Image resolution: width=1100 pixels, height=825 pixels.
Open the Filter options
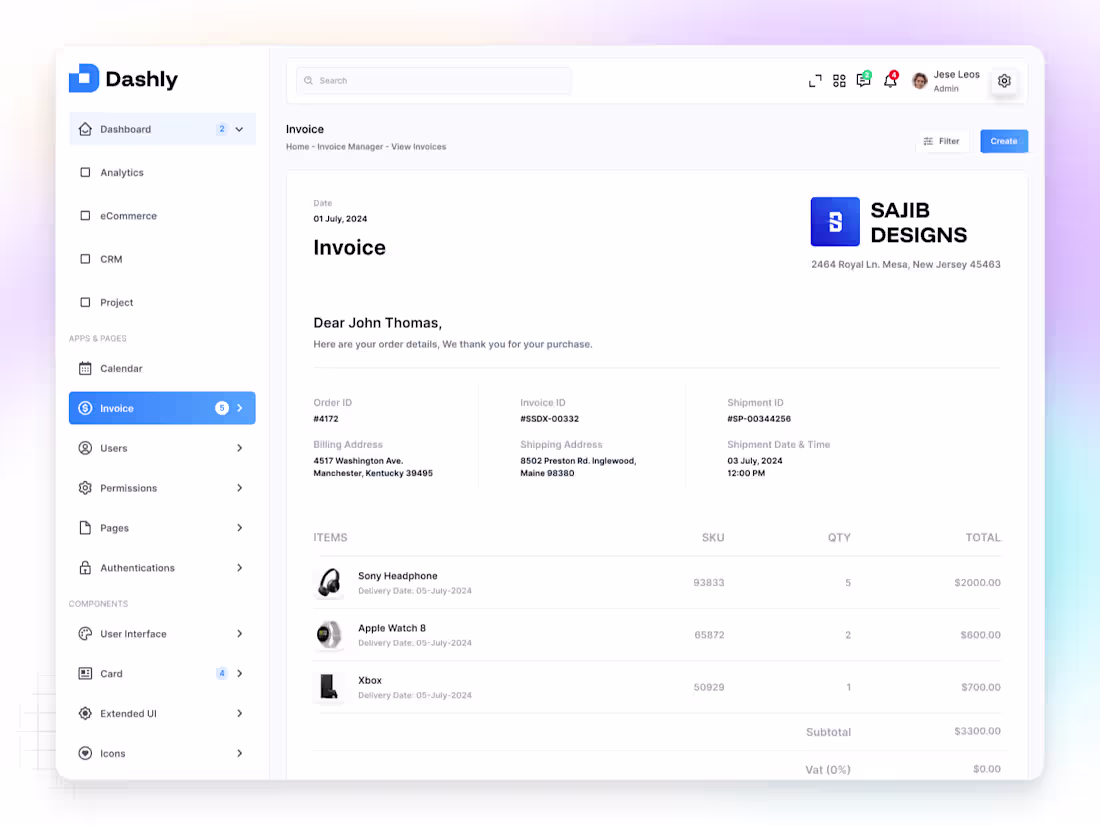(x=942, y=141)
